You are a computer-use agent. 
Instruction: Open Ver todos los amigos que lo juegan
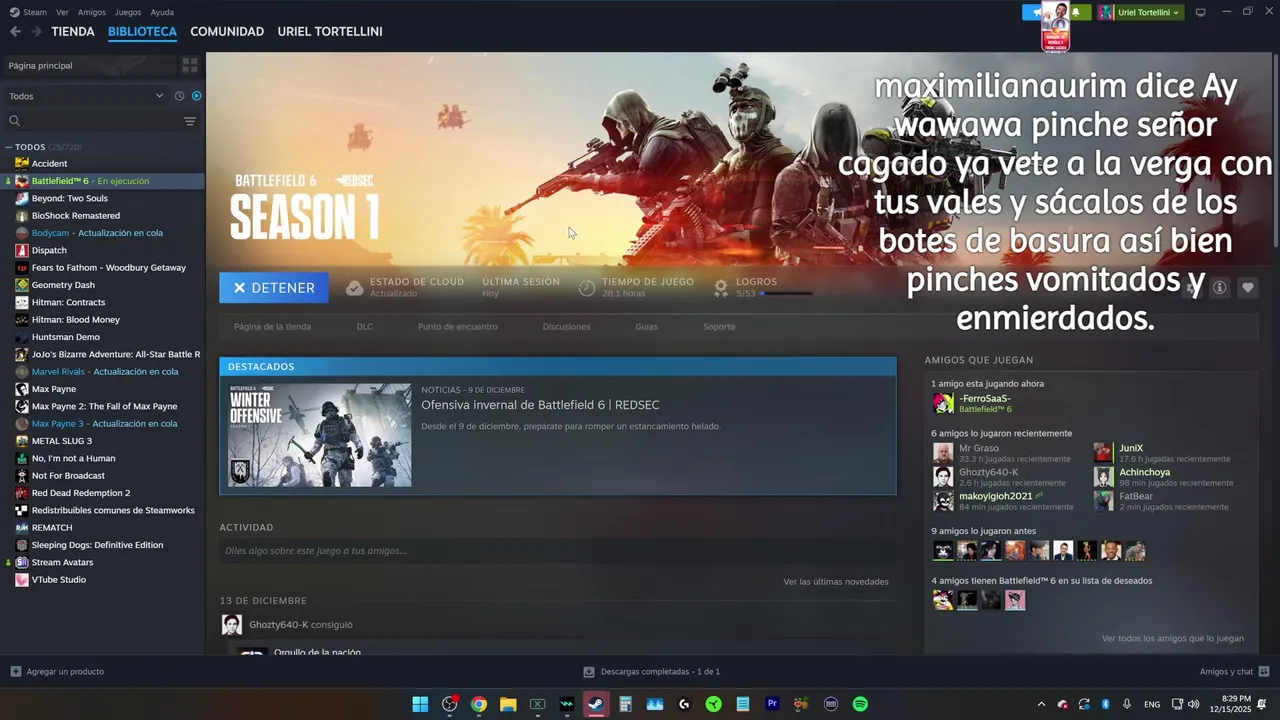tap(1173, 638)
